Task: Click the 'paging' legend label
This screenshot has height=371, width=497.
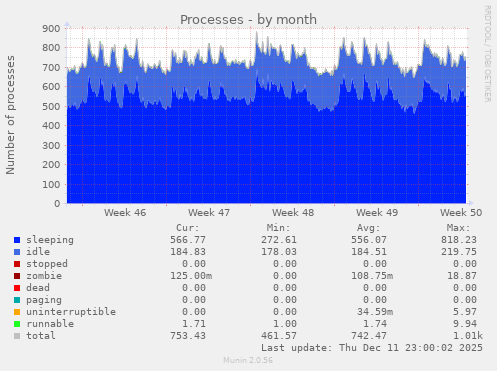Action: click(44, 300)
